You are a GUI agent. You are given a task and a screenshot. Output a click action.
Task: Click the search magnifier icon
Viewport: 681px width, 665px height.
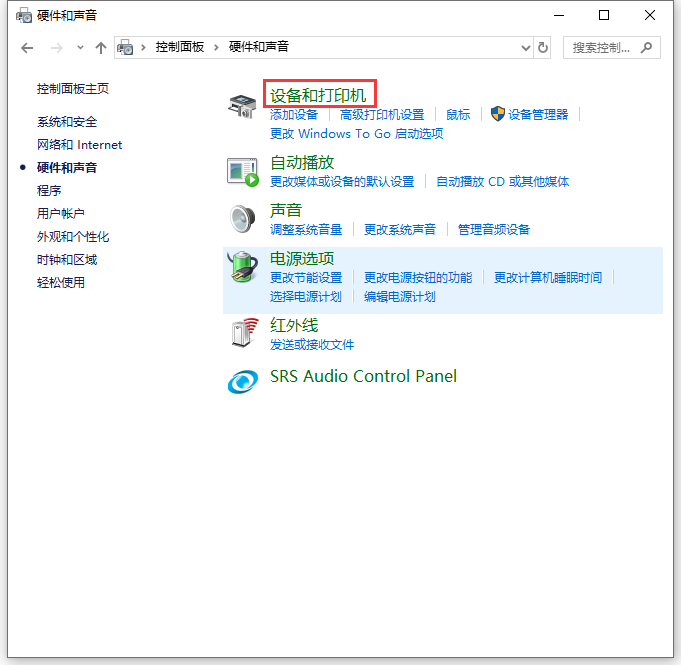pos(646,47)
